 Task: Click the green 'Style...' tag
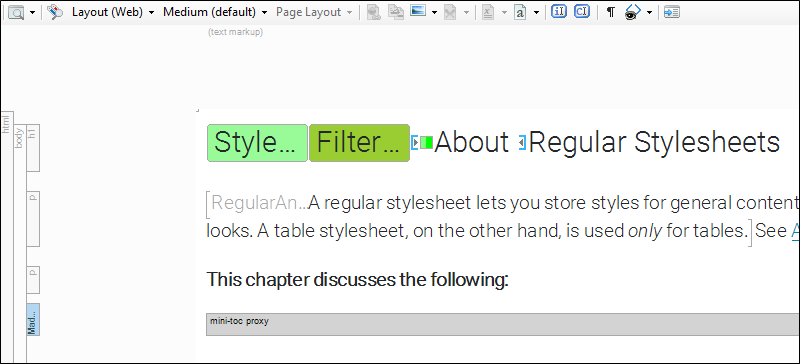tap(257, 143)
